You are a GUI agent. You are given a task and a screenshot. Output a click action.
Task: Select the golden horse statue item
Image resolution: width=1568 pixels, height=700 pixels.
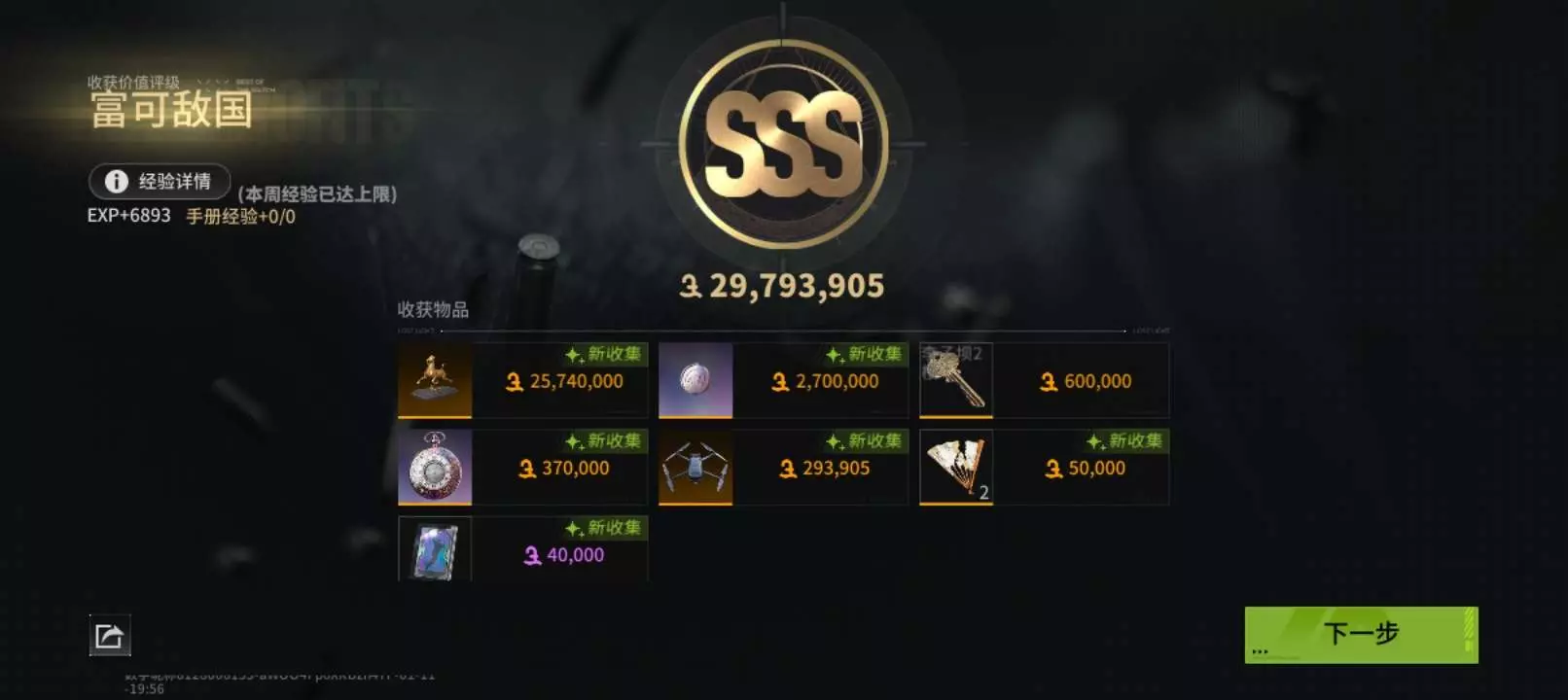[435, 380]
